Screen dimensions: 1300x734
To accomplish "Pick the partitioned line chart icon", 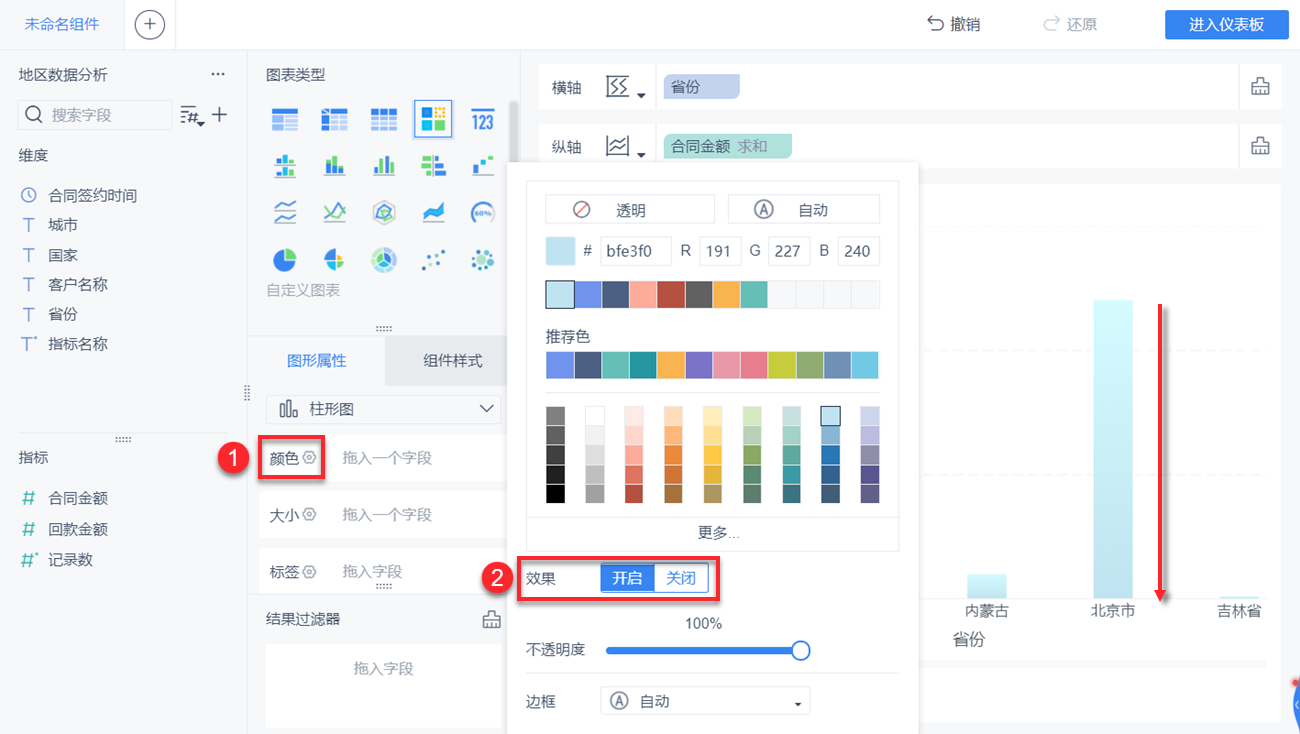I will 285,212.
